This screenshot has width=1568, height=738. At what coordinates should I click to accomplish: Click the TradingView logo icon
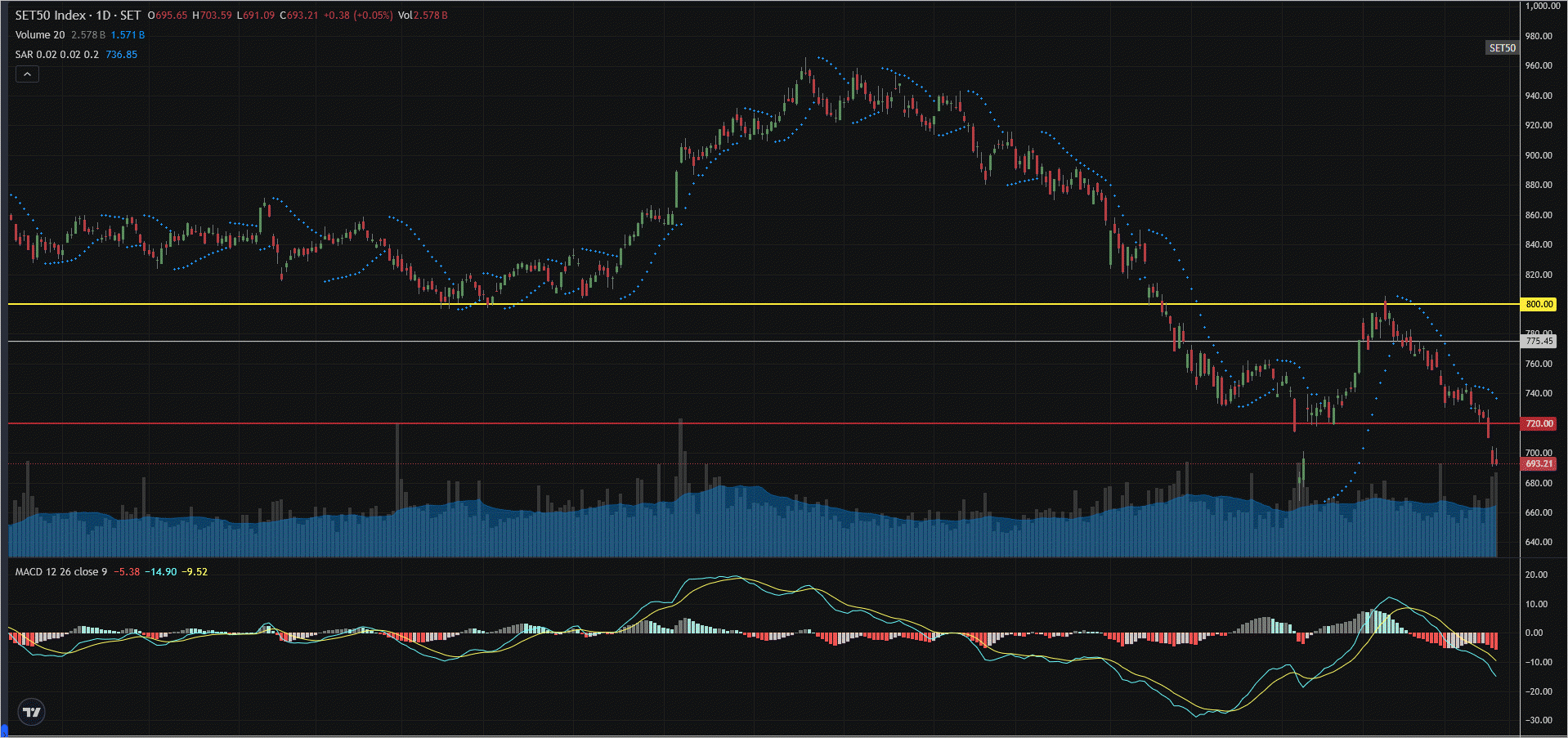(31, 712)
